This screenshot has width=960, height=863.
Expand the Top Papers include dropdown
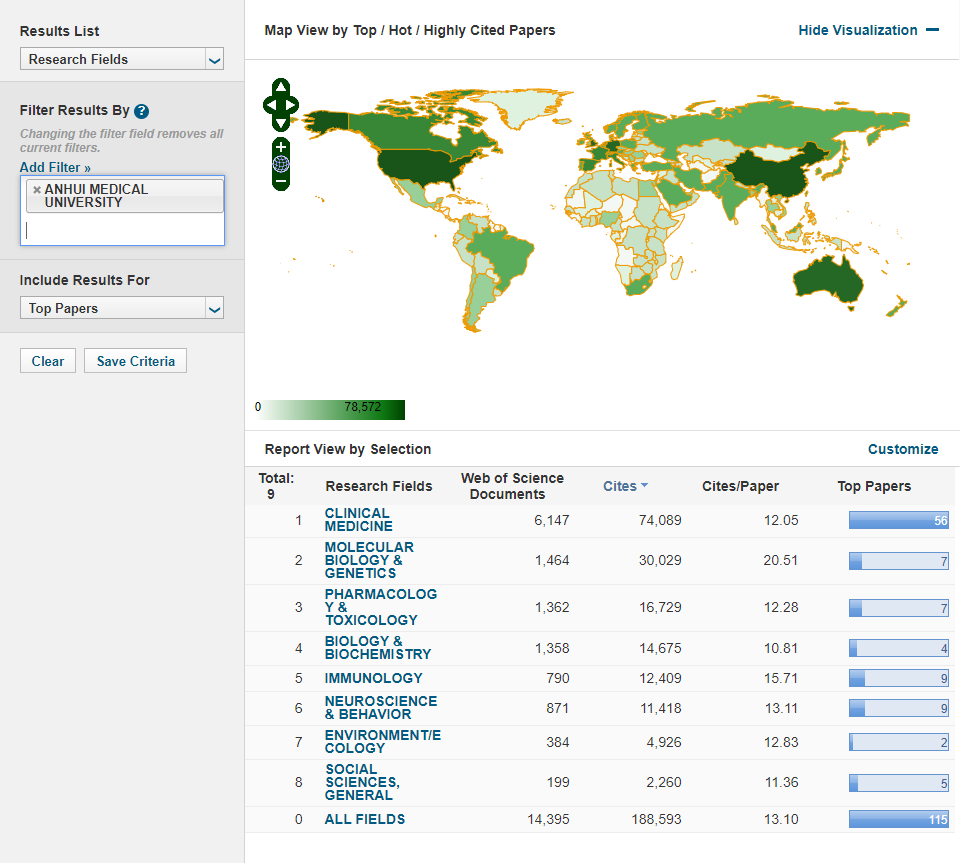click(x=122, y=308)
